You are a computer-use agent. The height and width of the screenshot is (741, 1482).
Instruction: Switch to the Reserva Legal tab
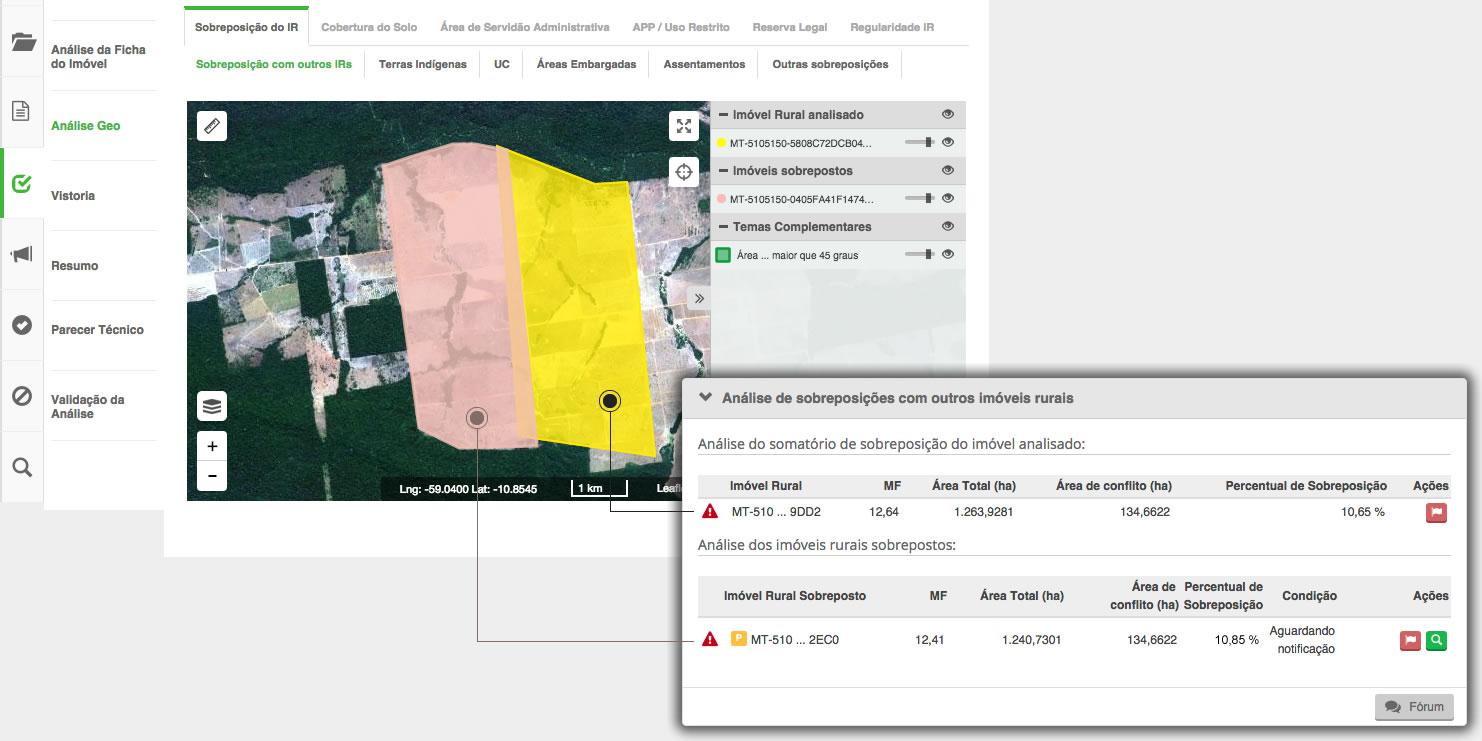tap(789, 27)
